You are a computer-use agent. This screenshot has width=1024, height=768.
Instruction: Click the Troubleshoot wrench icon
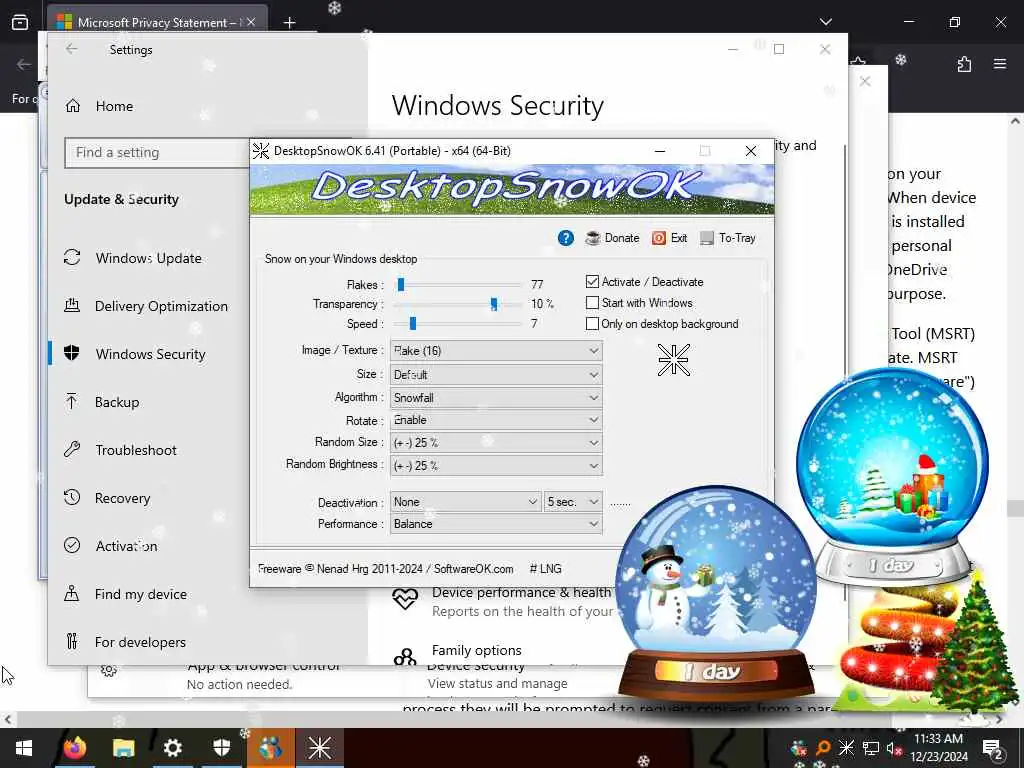click(72, 449)
